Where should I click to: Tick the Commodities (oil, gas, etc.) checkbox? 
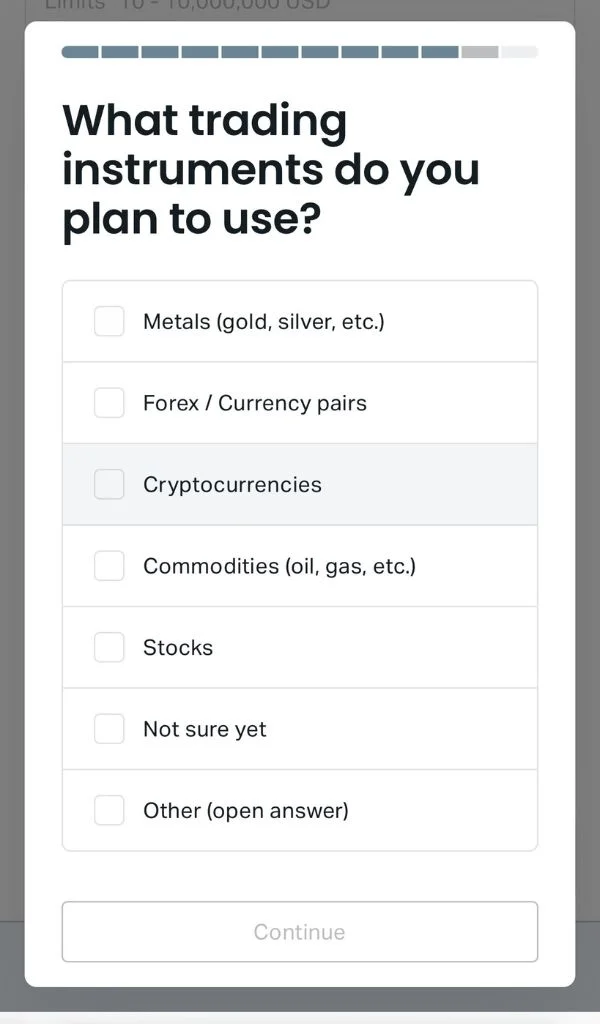109,565
